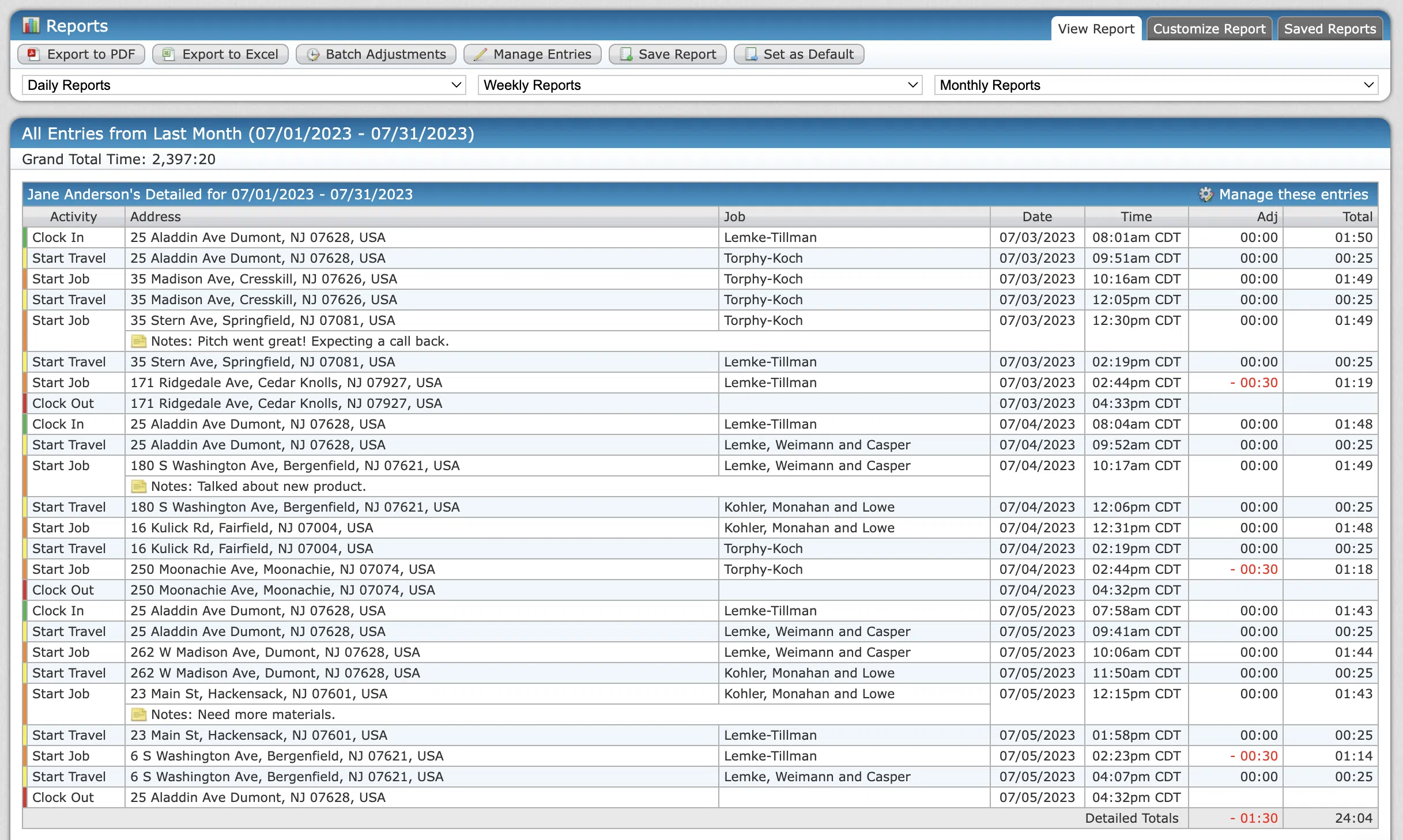This screenshot has width=1403, height=840.
Task: Click the Set as Default icon
Action: (751, 54)
